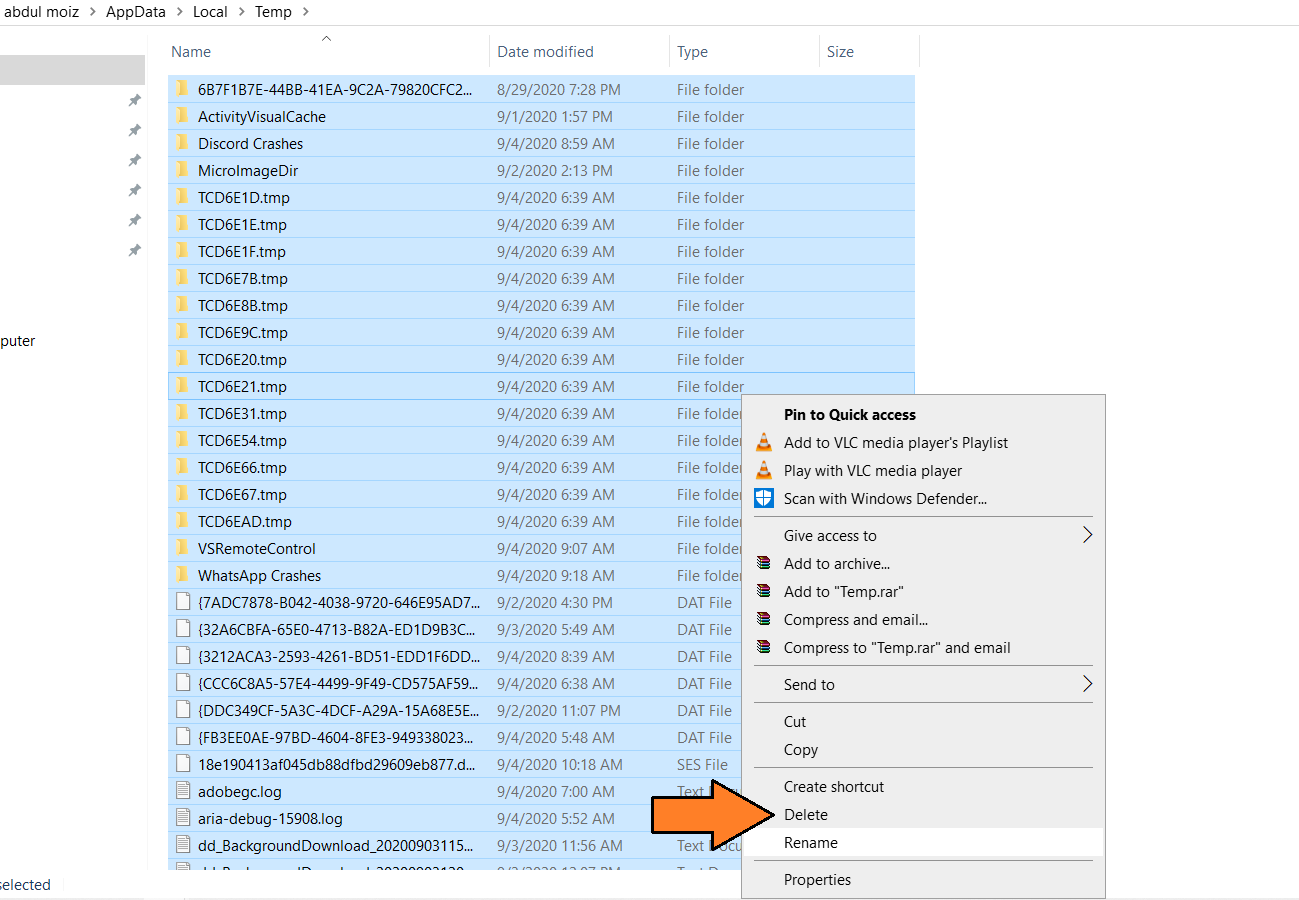
Task: Click WinRAR icon for Compress to "Temp.rar" and email
Action: point(764,648)
